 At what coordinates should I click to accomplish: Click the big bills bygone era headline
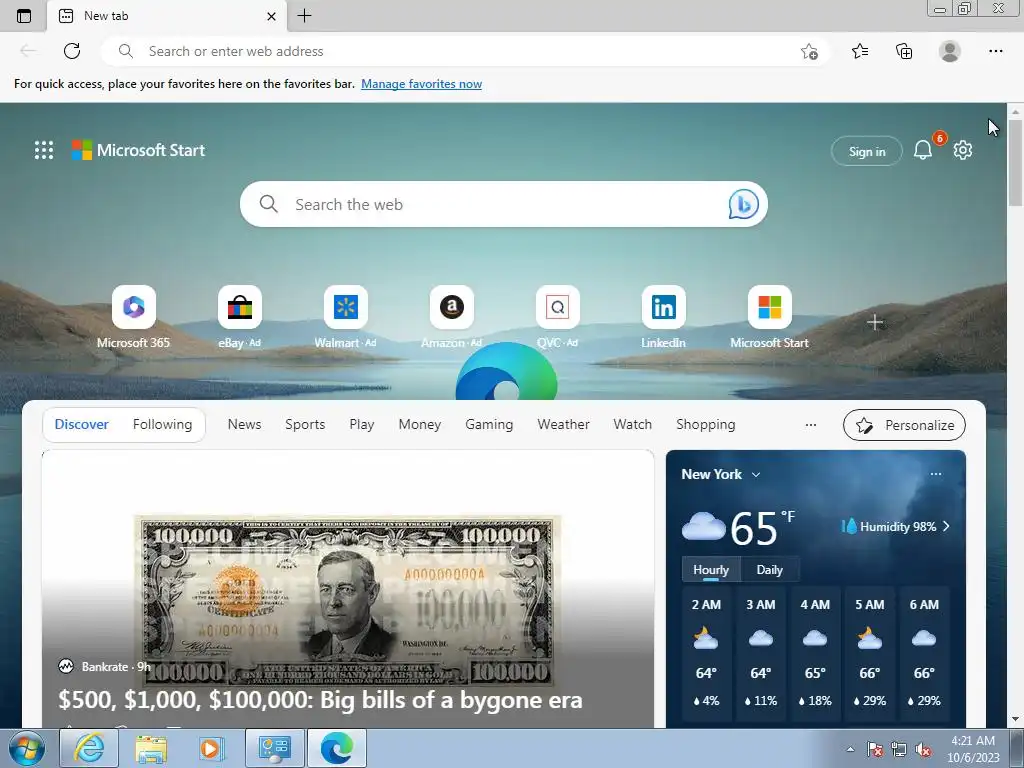click(x=320, y=700)
